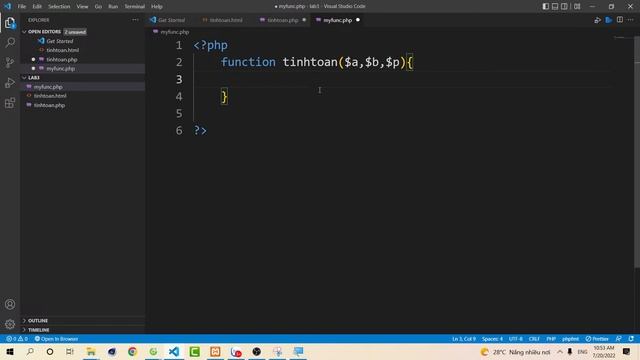Viewport: 640px width, 360px height.
Task: Click the Prettier status bar item
Action: point(597,339)
